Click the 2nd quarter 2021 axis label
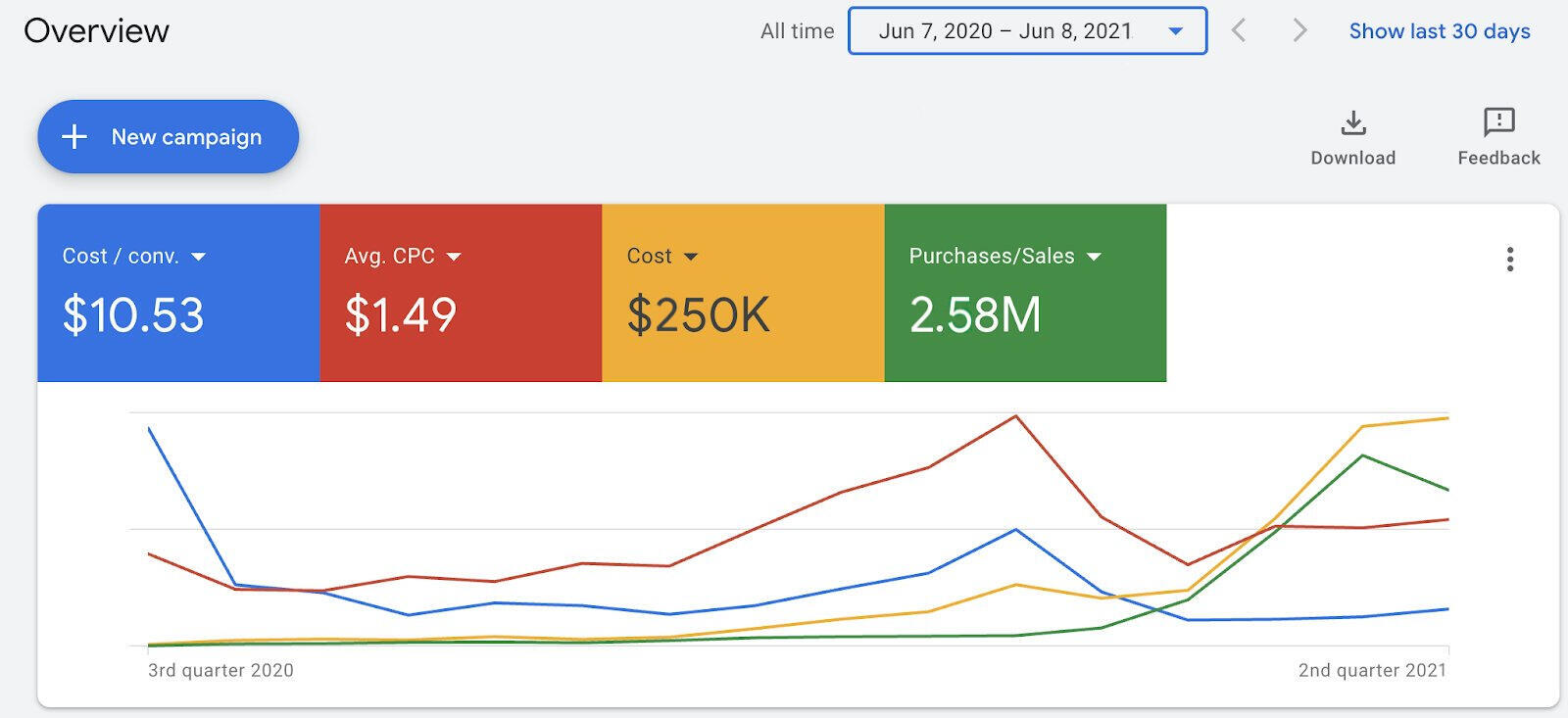1568x718 pixels. click(x=1372, y=670)
